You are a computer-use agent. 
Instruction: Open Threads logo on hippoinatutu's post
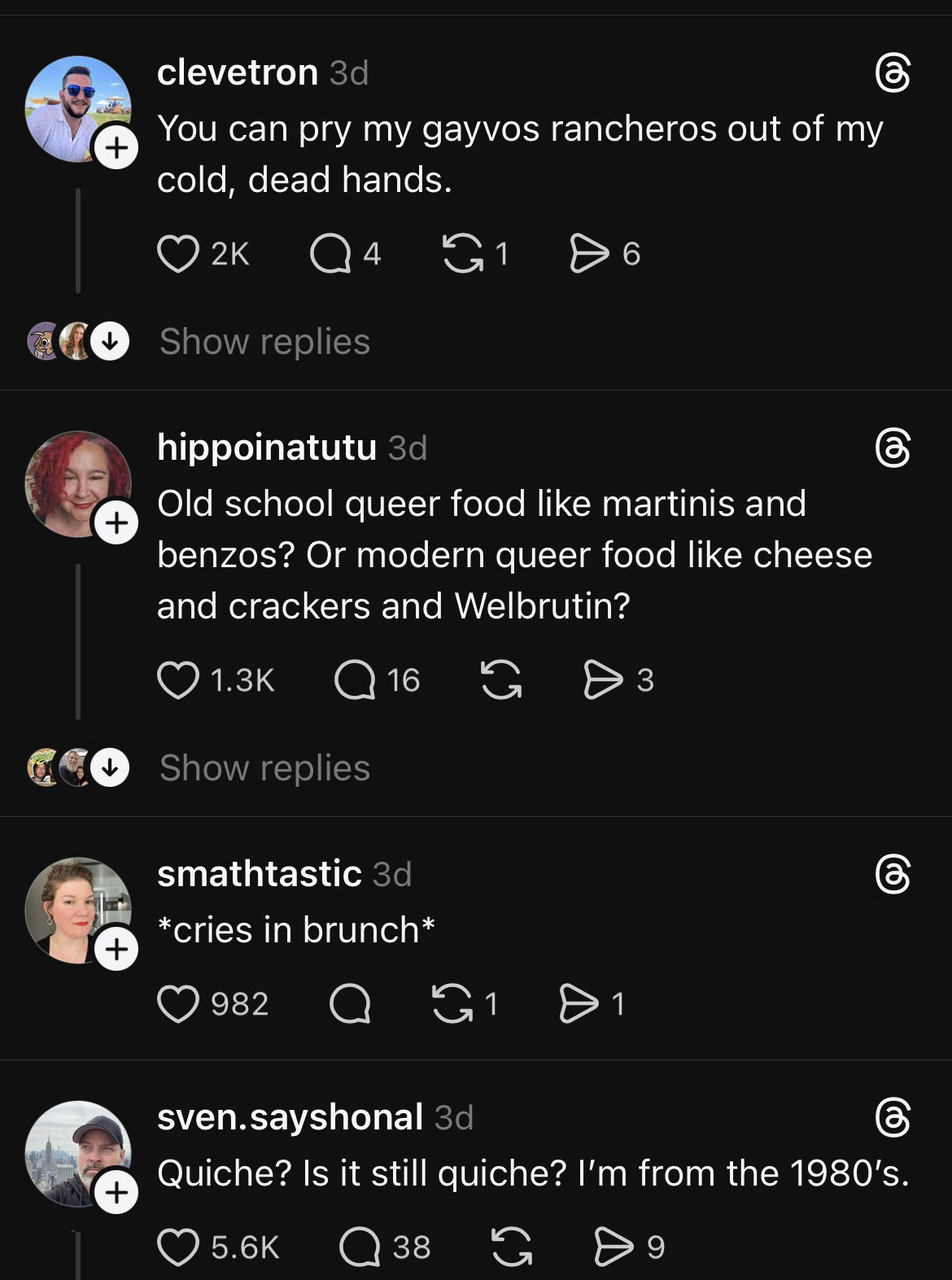click(x=893, y=448)
